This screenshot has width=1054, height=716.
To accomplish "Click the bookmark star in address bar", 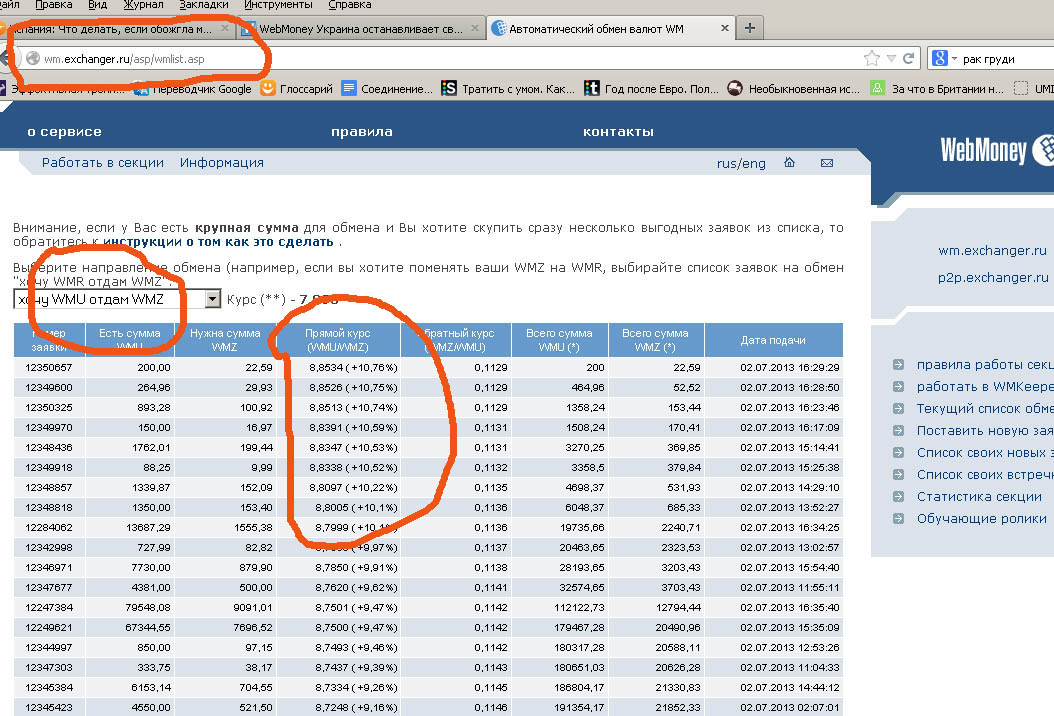I will [872, 58].
